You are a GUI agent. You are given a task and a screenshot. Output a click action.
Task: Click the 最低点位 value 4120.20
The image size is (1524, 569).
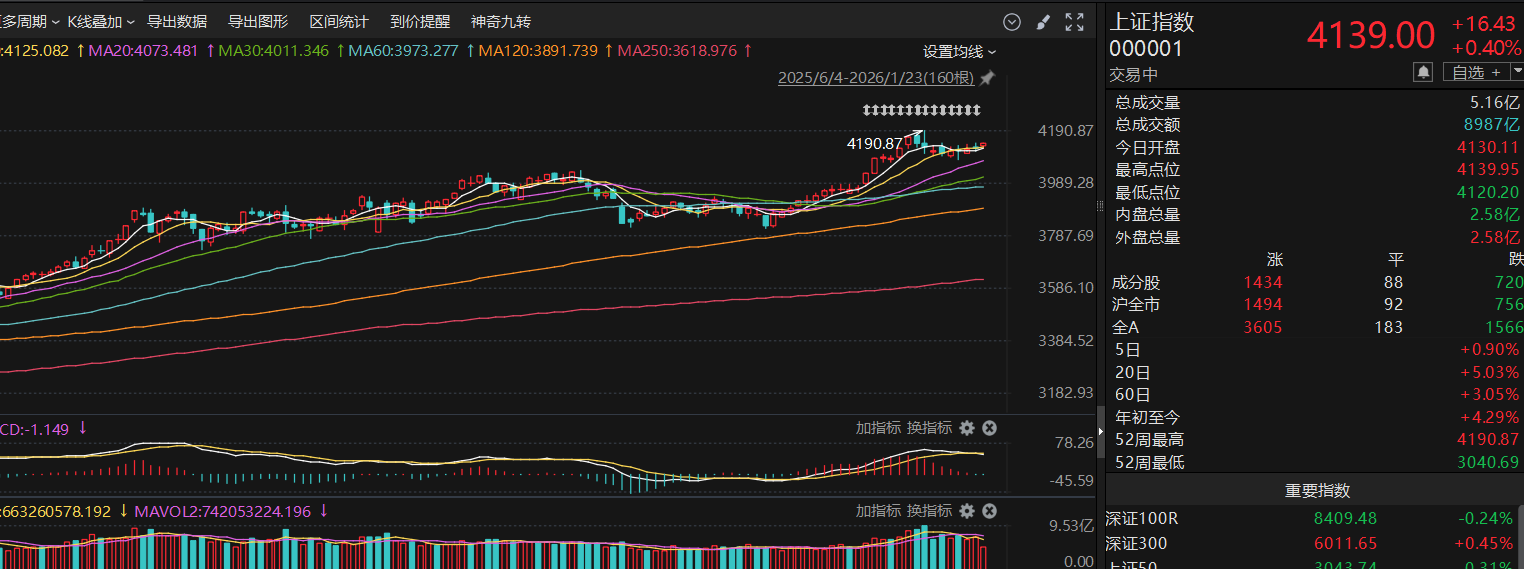tap(1488, 192)
